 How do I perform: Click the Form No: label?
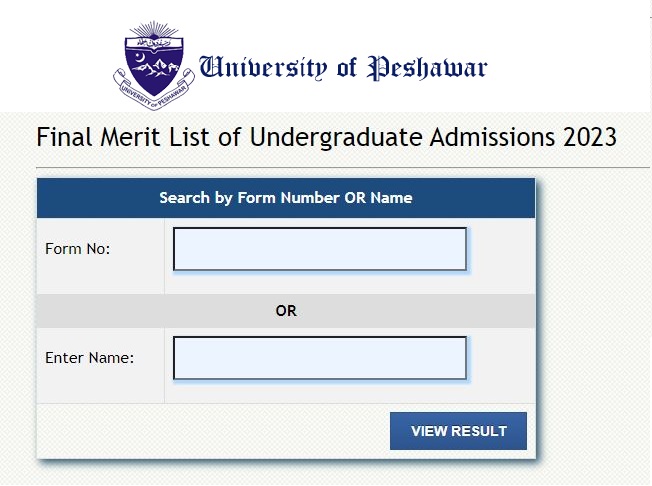(78, 249)
